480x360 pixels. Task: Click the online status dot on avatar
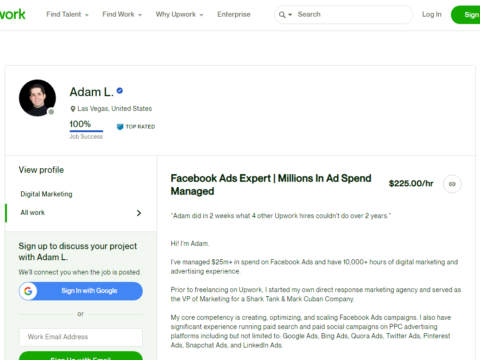pos(51,112)
